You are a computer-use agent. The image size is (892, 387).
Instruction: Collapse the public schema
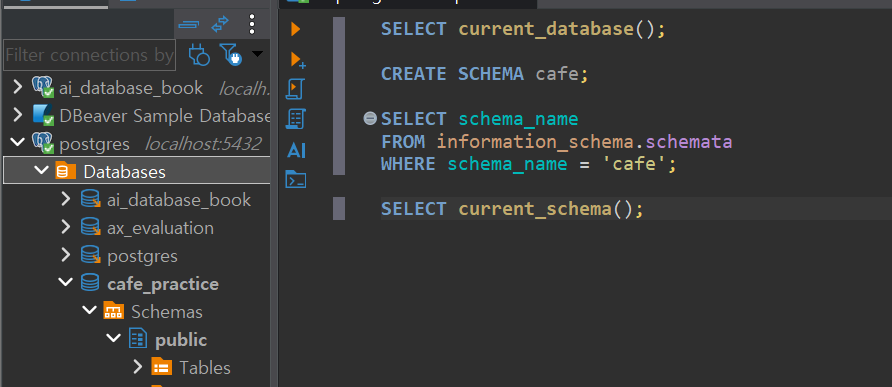[x=114, y=338]
